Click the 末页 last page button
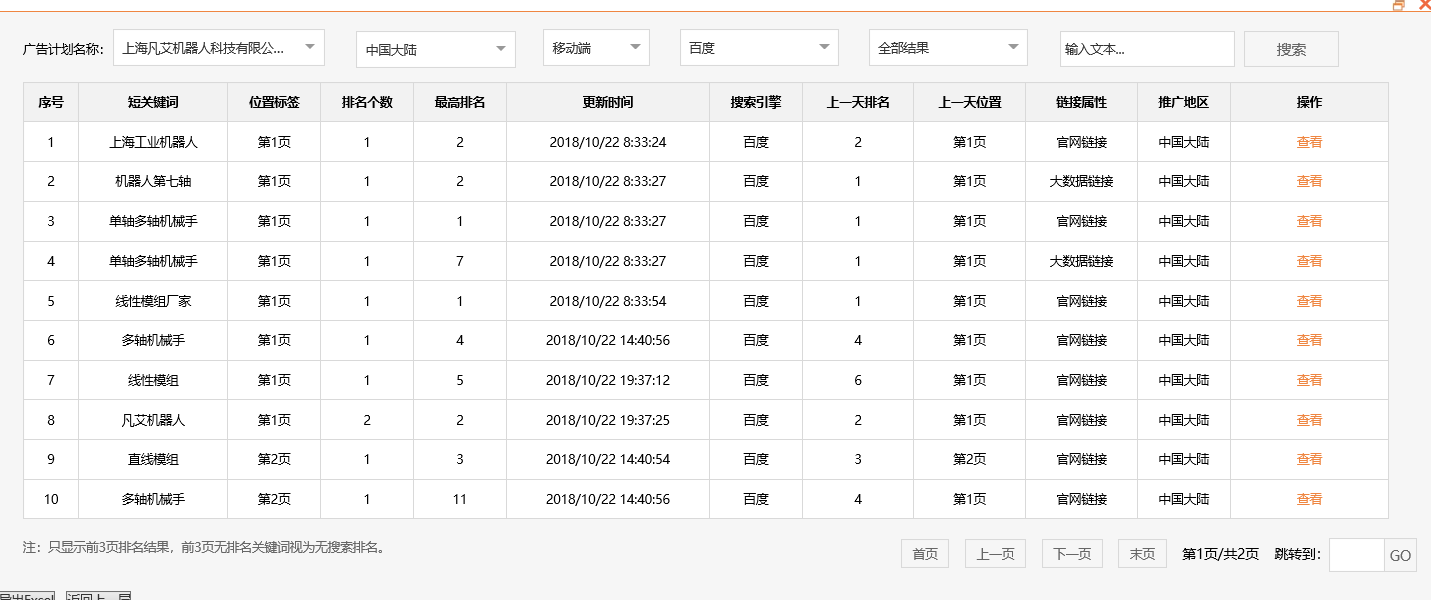 (1141, 553)
